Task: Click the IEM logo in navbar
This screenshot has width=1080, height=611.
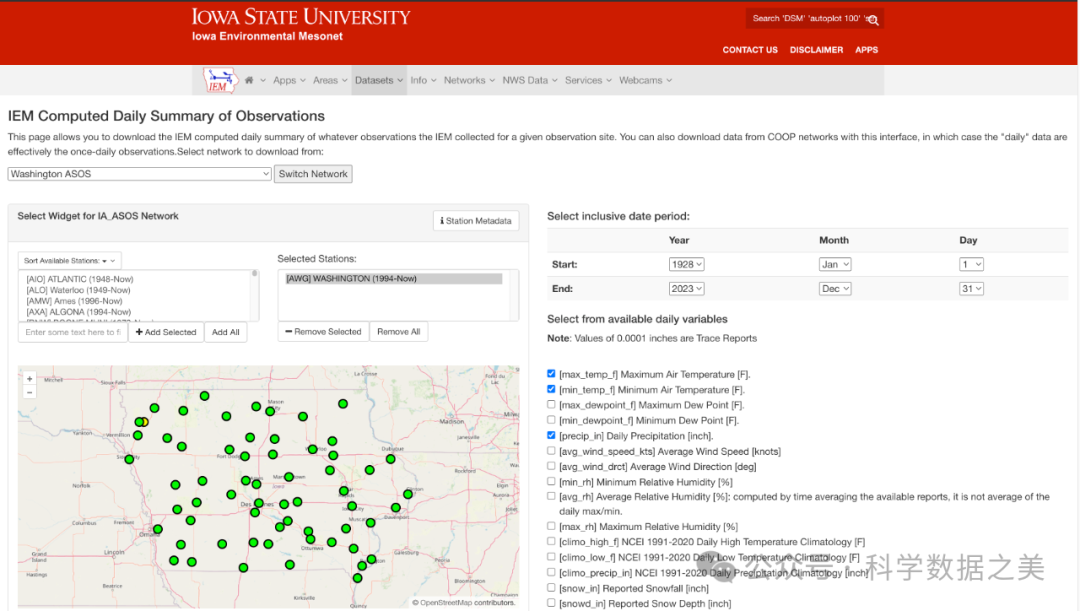Action: [x=220, y=80]
